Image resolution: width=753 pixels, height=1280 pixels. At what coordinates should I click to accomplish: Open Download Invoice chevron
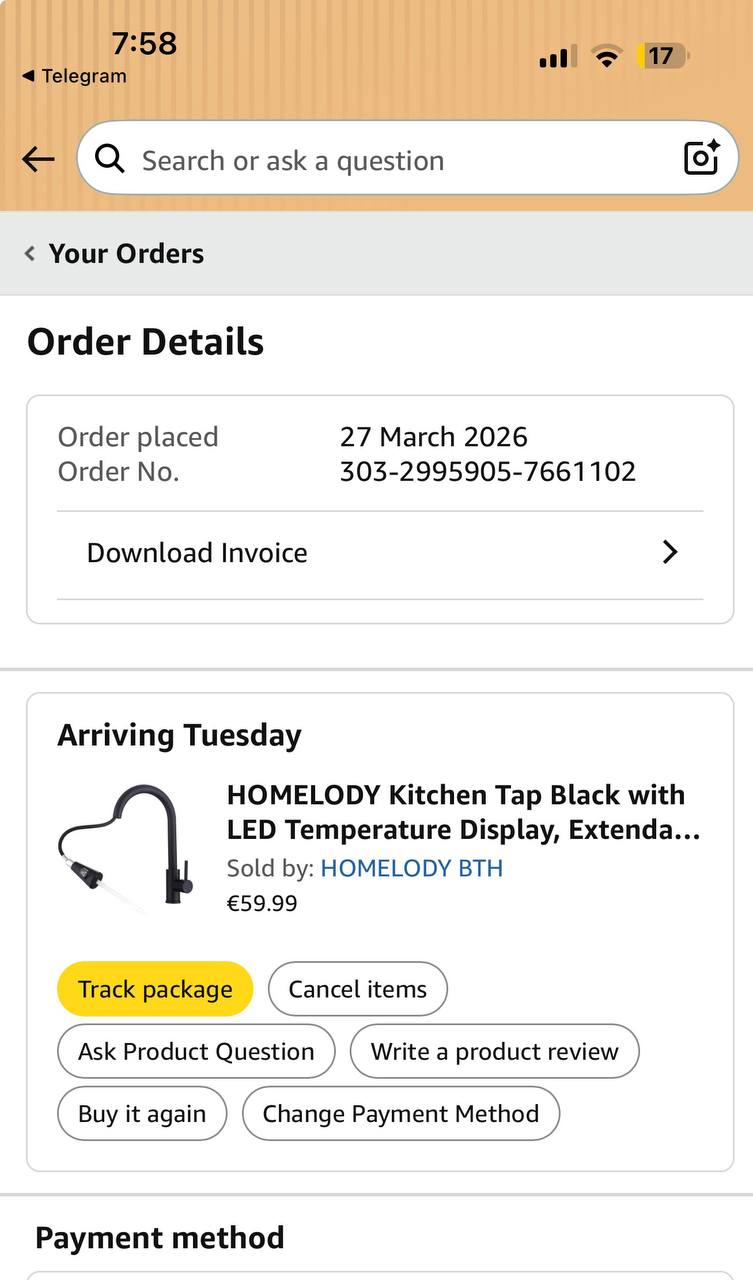[670, 552]
